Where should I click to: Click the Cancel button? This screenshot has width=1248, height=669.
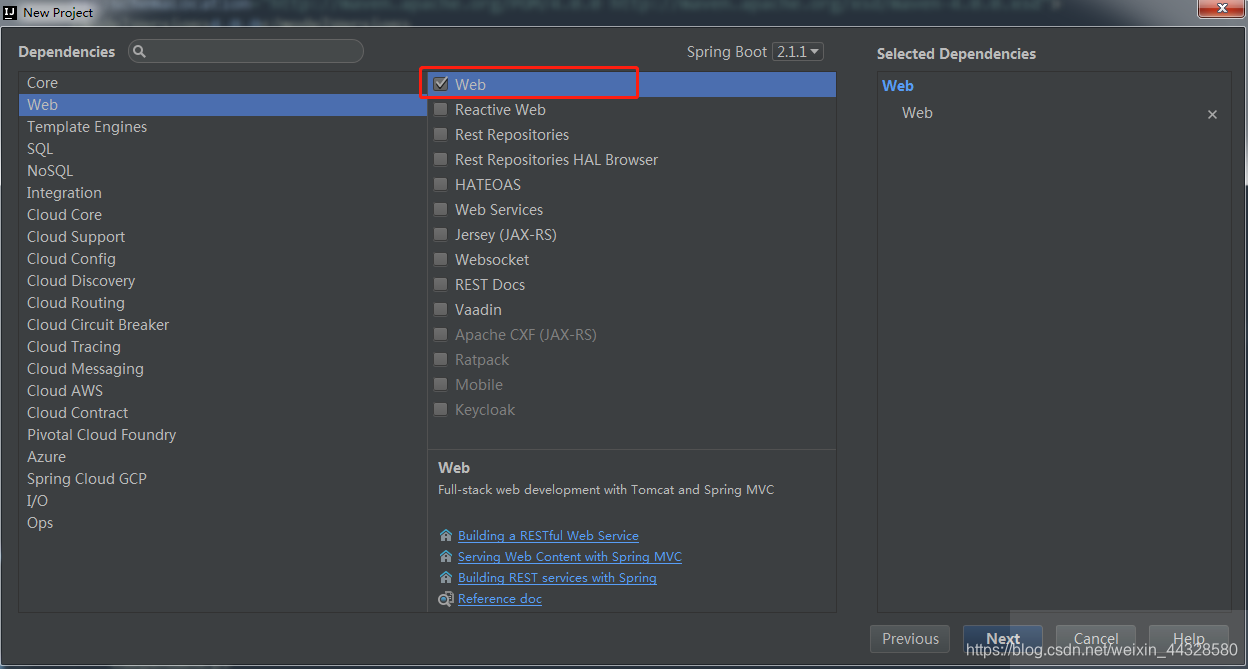pos(1096,639)
